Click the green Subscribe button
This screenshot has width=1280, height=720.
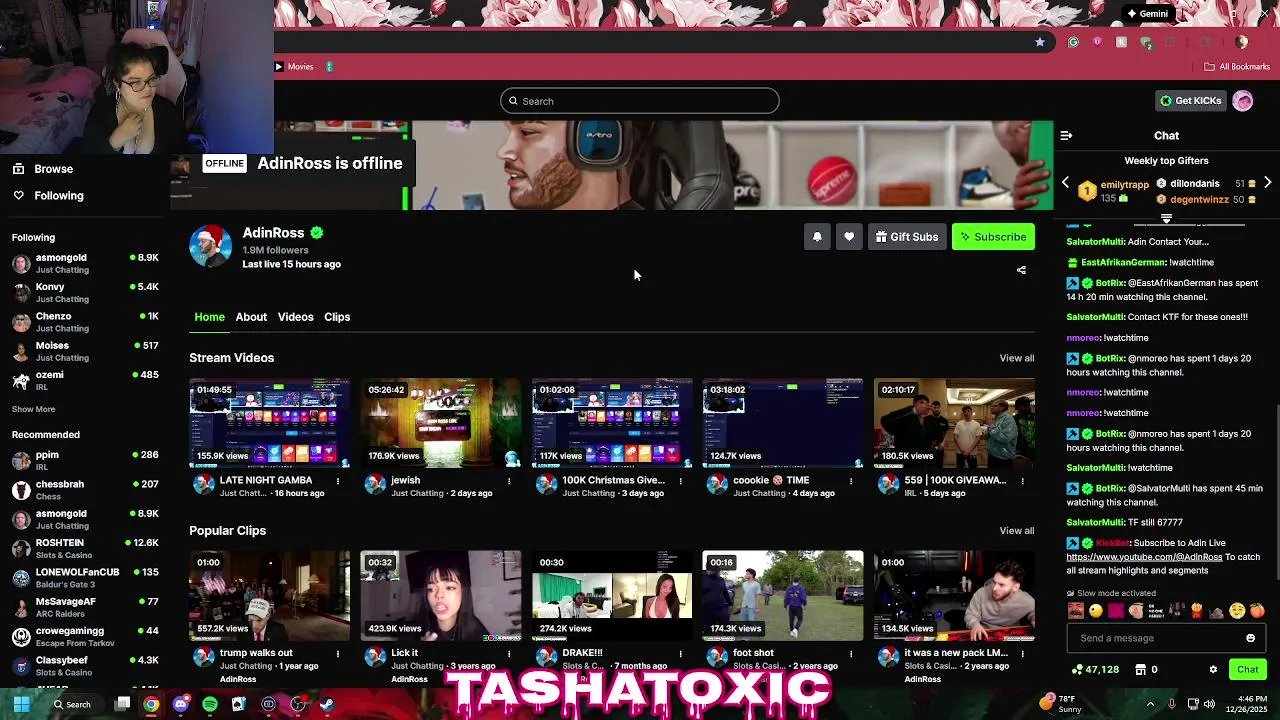[x=993, y=237]
